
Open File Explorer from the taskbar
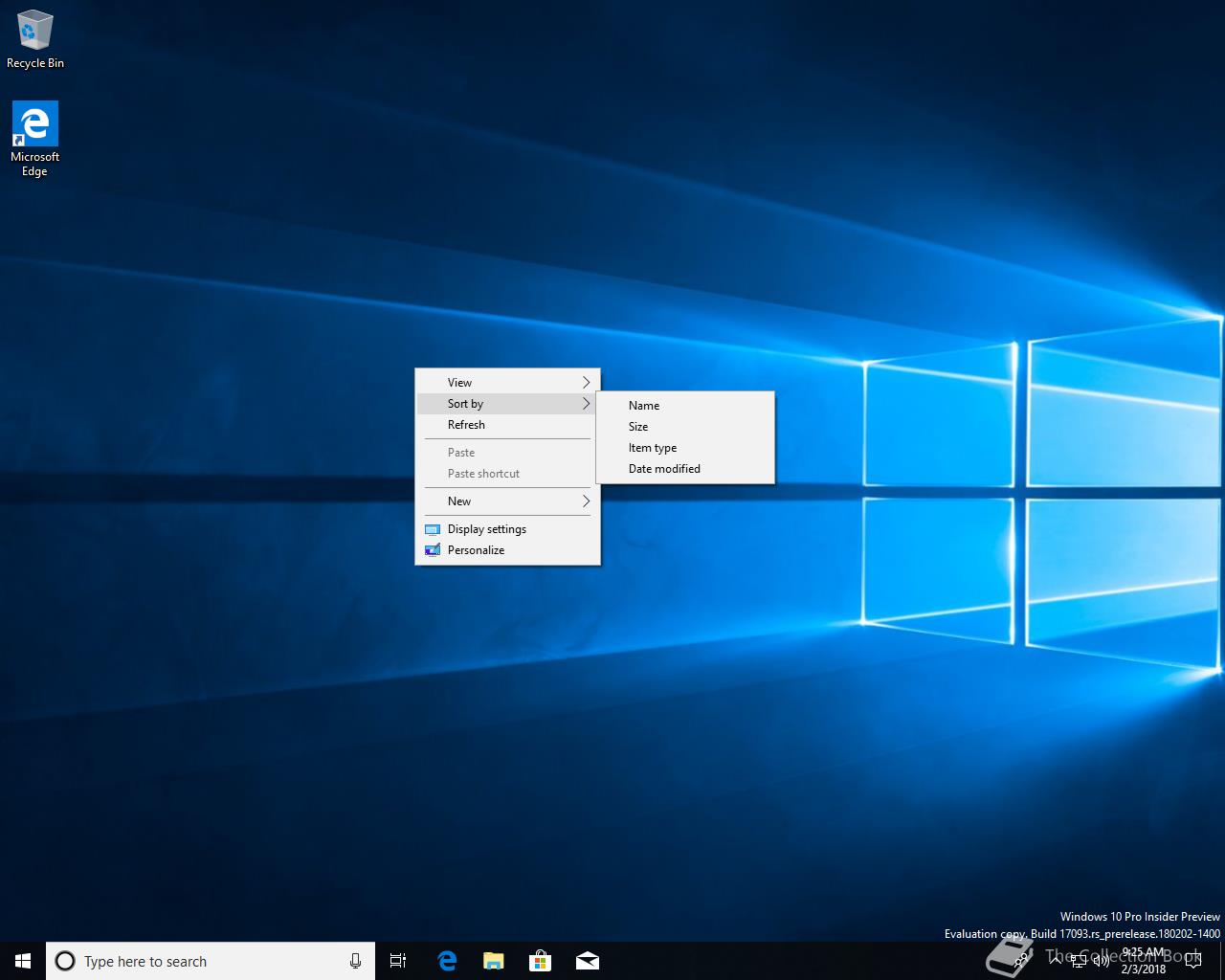coord(494,961)
